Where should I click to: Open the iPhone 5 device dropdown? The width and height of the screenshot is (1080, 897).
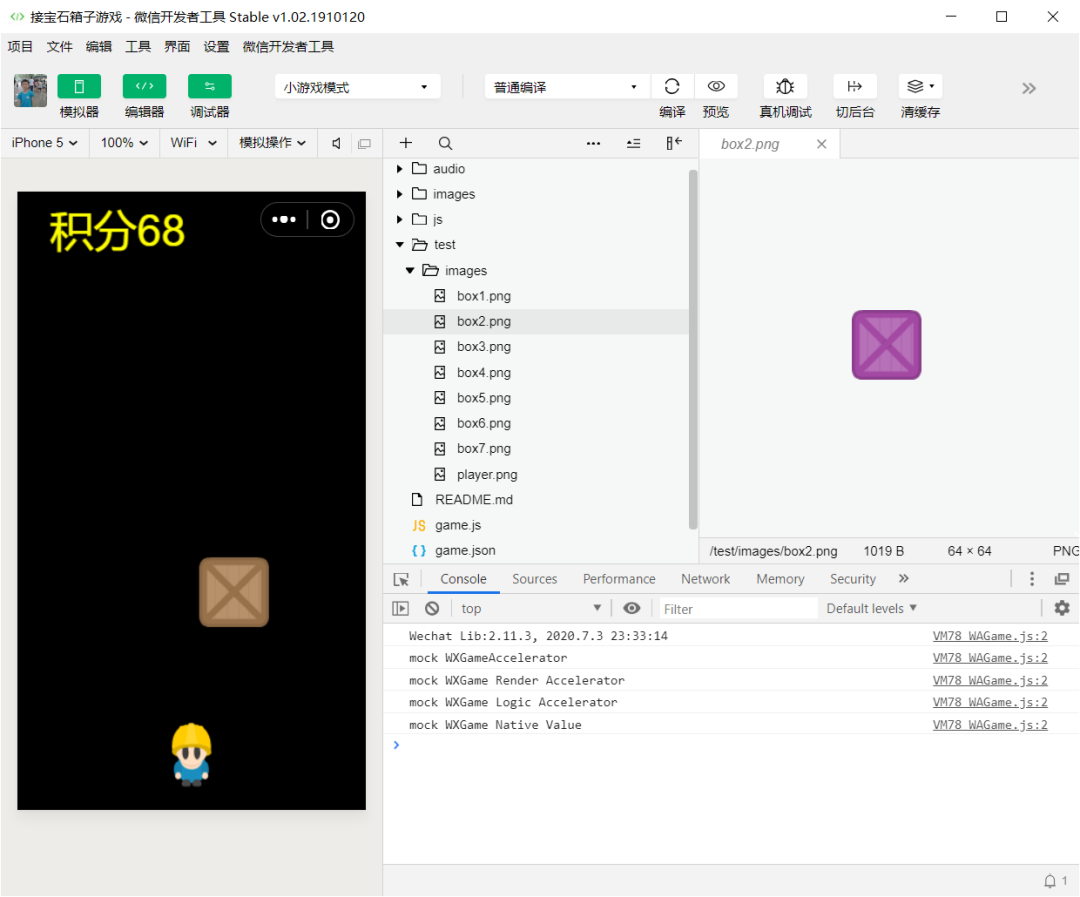click(45, 143)
